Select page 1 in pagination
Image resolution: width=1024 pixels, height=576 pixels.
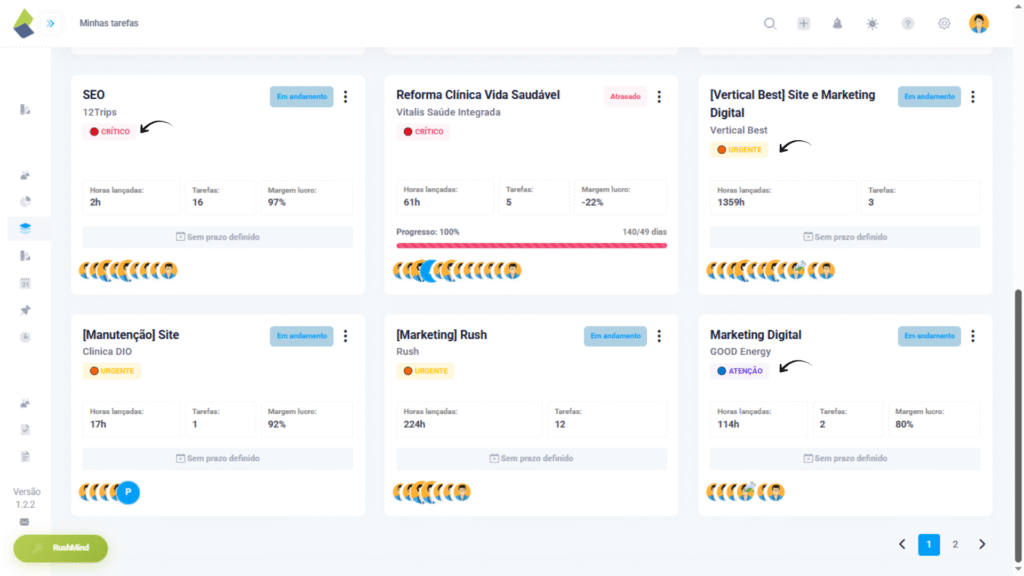pos(929,544)
